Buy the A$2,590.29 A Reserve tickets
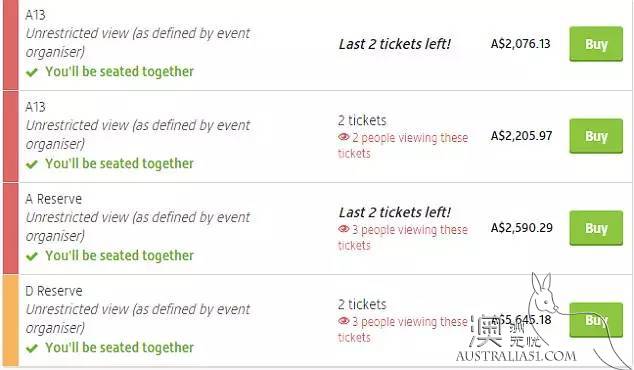 click(x=596, y=228)
